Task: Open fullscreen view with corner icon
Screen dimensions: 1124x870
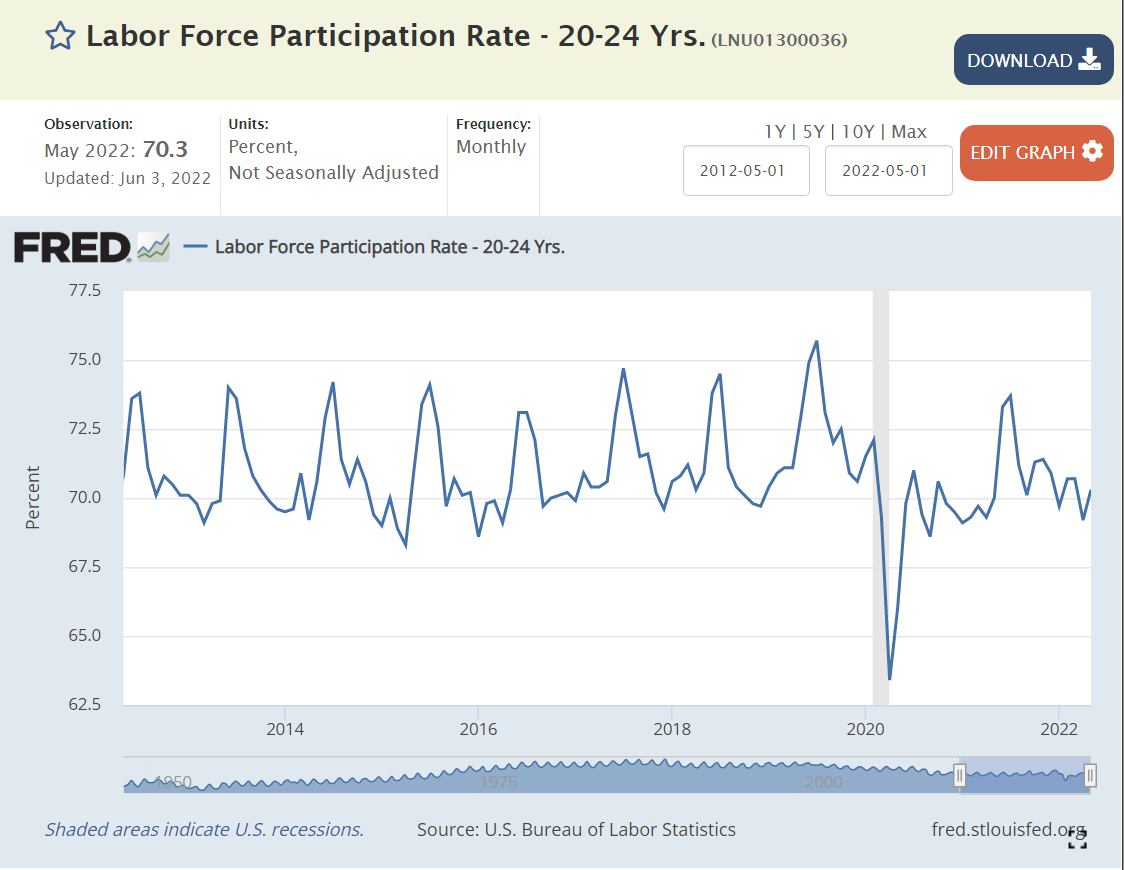Action: (1077, 839)
